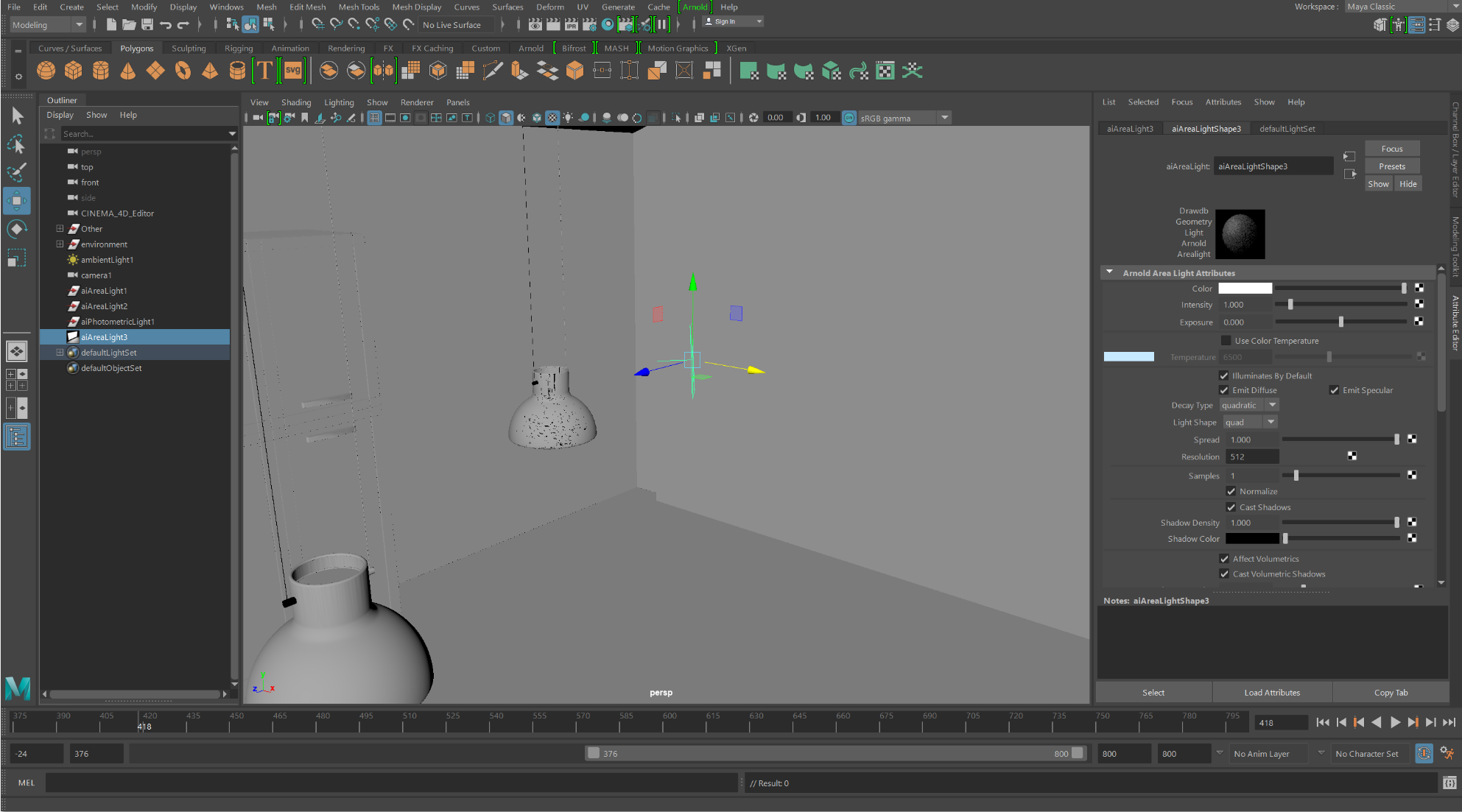Click the Undo arrow icon
The image size is (1462, 812).
(x=166, y=24)
